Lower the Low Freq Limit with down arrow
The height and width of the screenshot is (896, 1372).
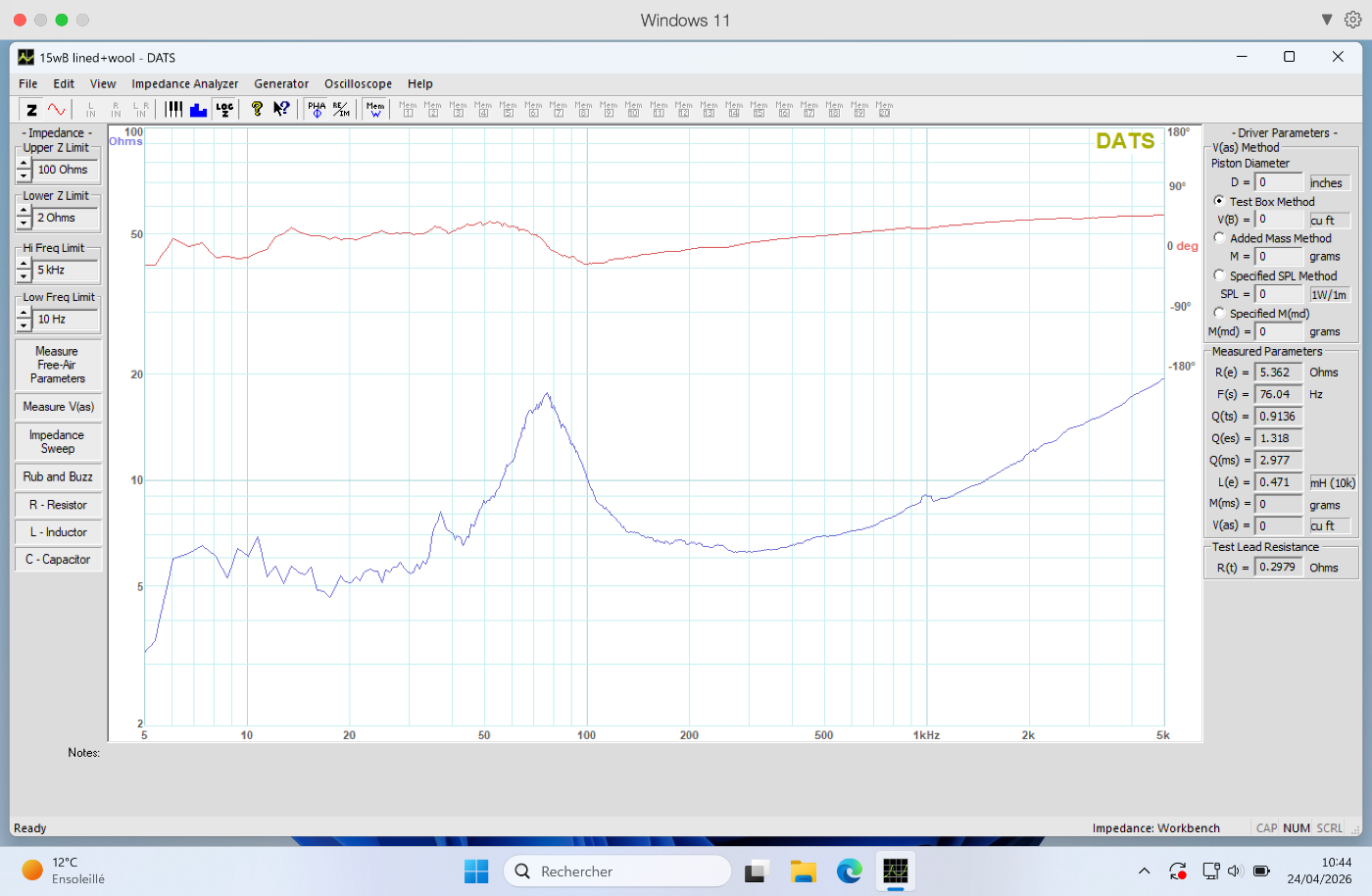click(x=24, y=325)
